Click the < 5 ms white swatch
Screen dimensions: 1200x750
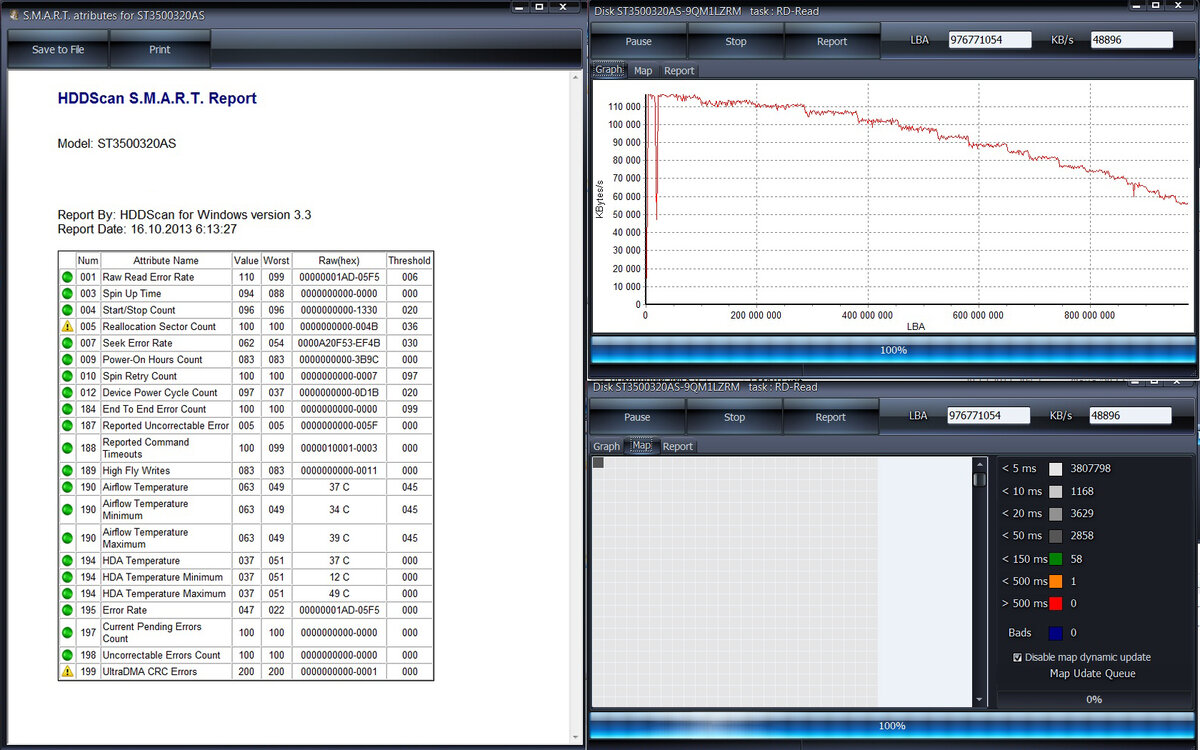(1055, 468)
